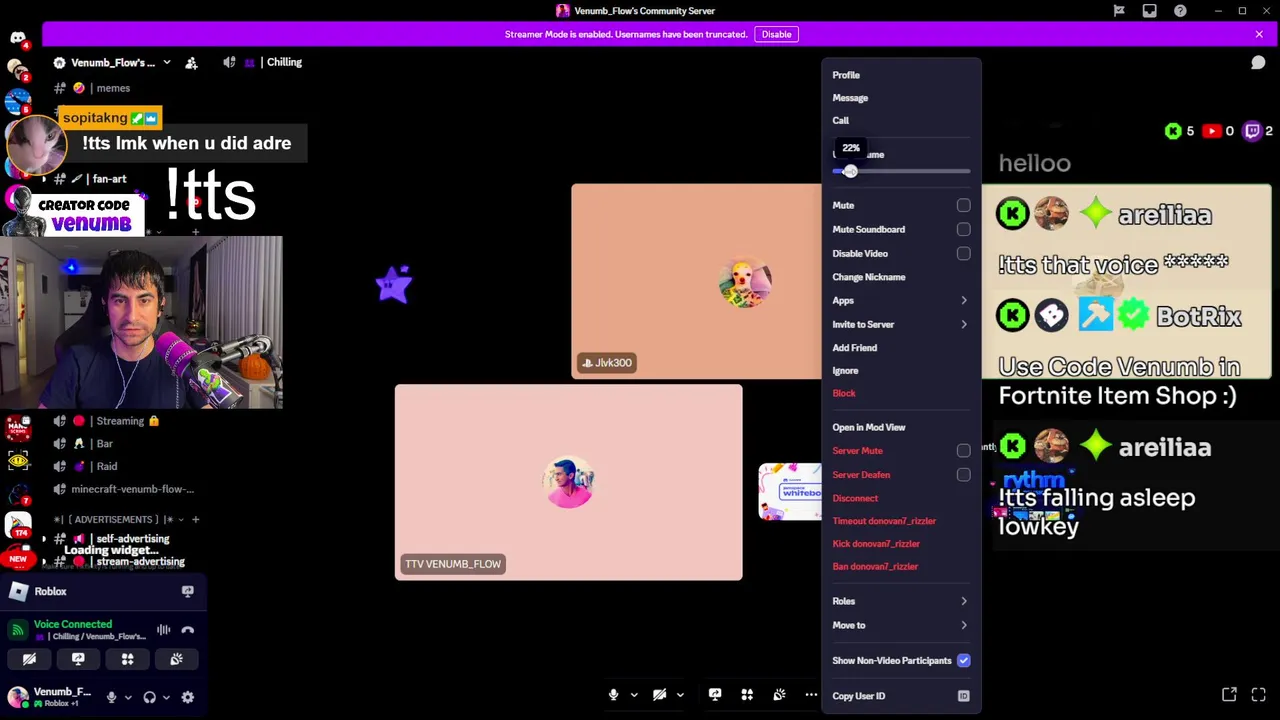Pop out the call window
The height and width of the screenshot is (720, 1280).
tap(1229, 695)
